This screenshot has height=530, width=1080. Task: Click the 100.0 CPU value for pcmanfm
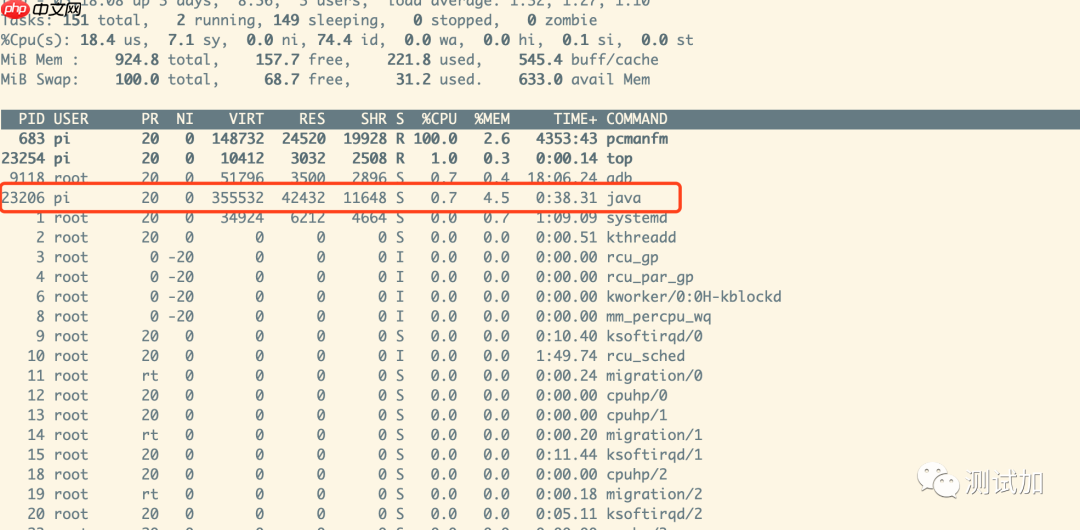(x=435, y=139)
